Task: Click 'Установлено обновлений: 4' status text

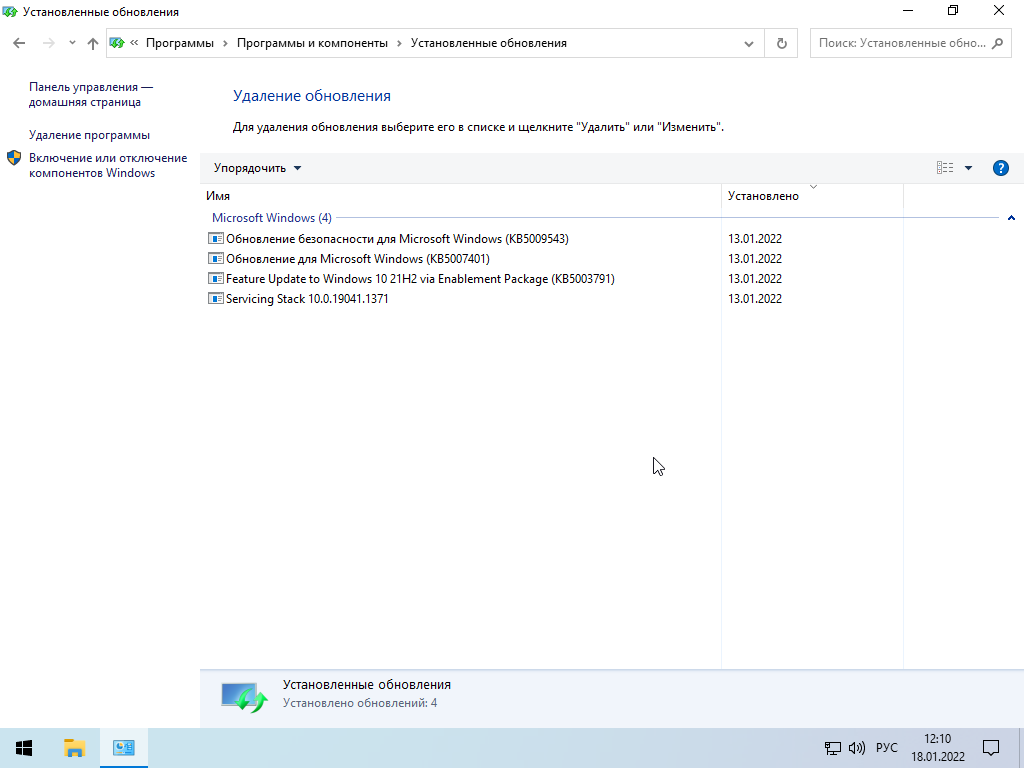Action: pyautogui.click(x=360, y=703)
